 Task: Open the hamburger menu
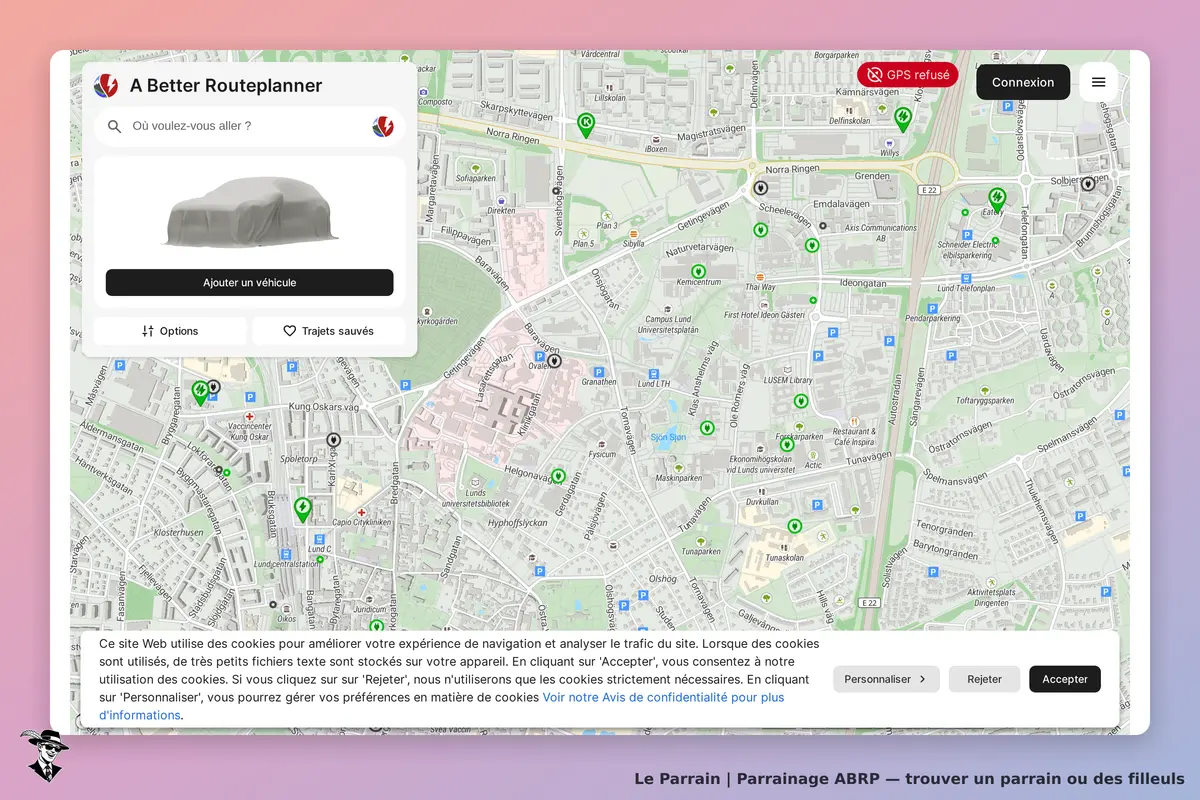[x=1098, y=82]
